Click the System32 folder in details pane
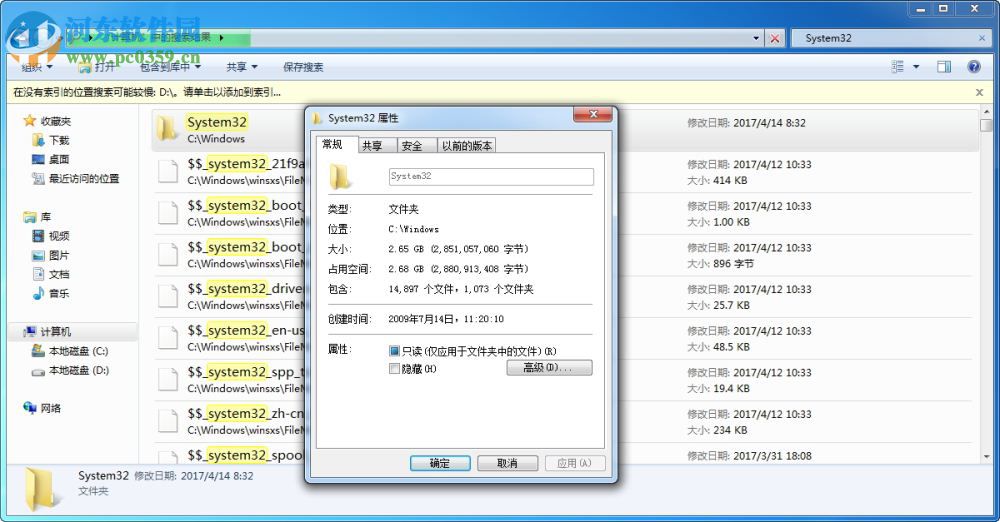 pos(41,489)
